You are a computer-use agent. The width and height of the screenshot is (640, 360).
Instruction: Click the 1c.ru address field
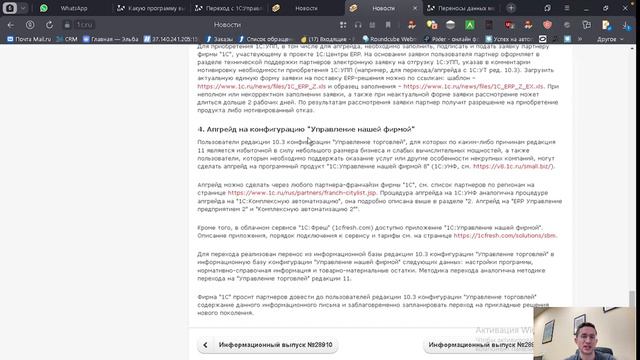pos(84,25)
